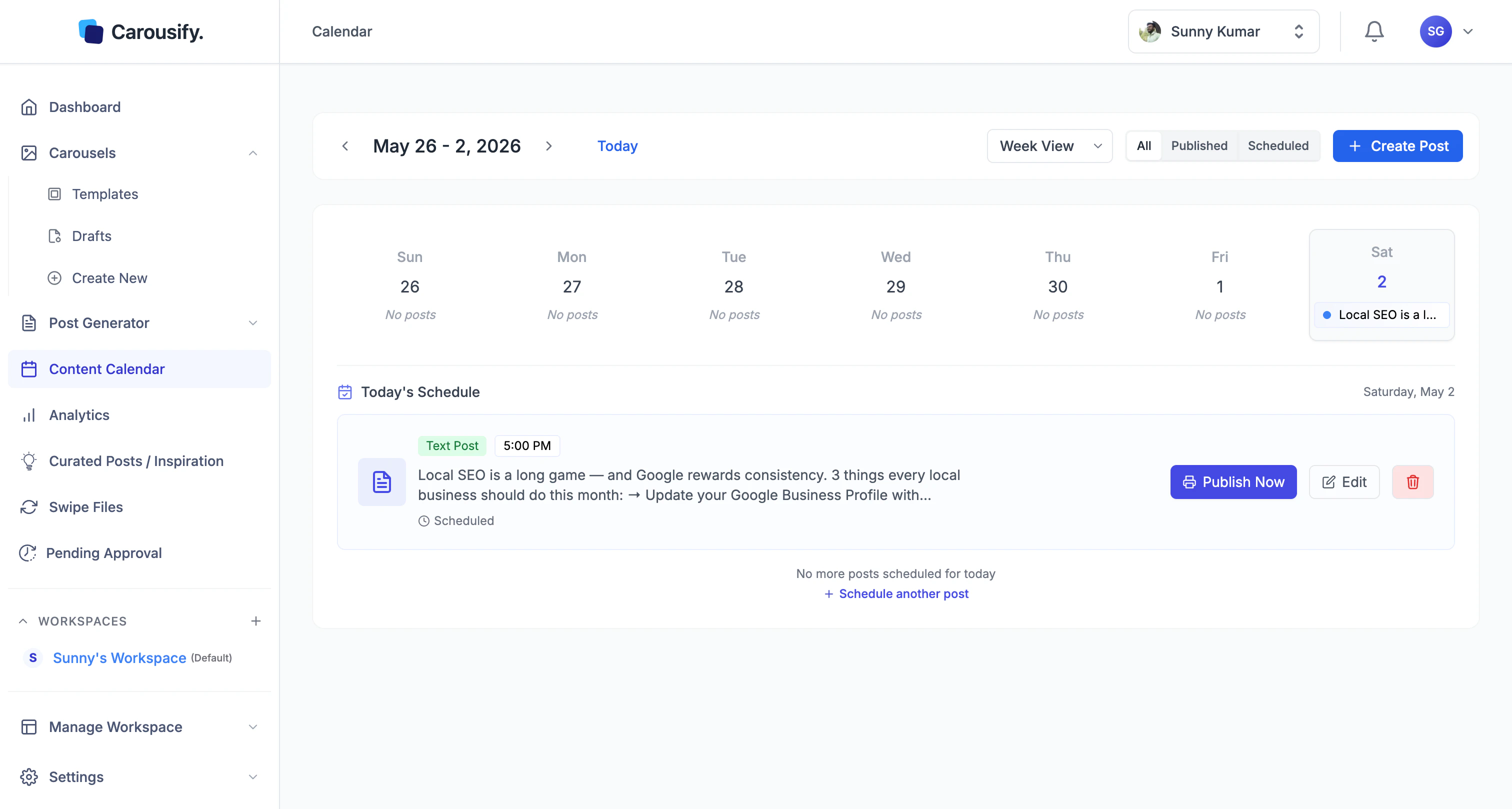Screen dimensions: 1512x809
Task: Click the Create Post button
Action: pos(1397,145)
